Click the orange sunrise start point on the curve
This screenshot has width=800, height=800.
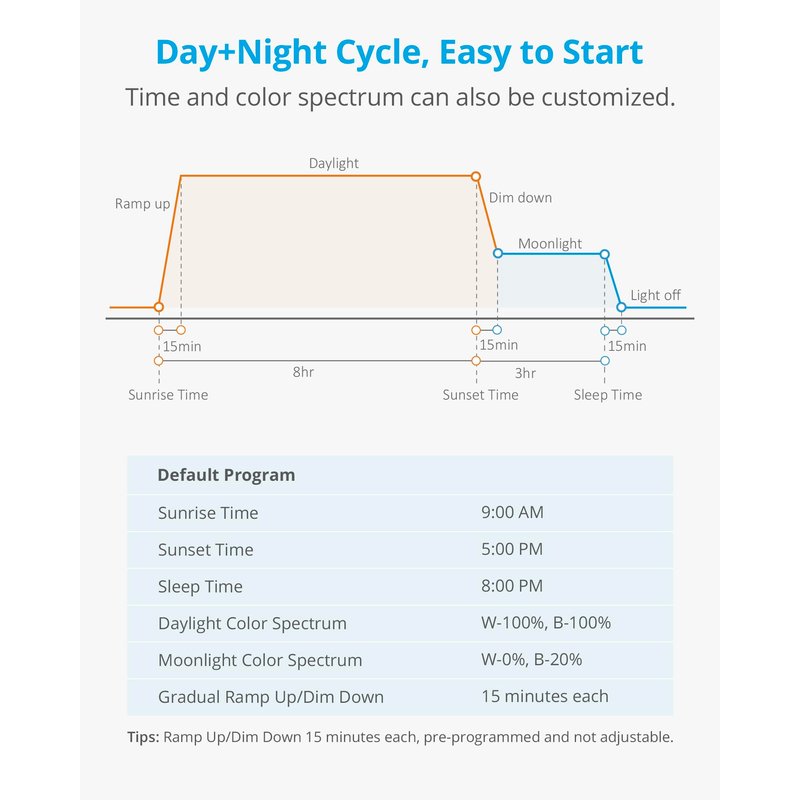coord(158,307)
